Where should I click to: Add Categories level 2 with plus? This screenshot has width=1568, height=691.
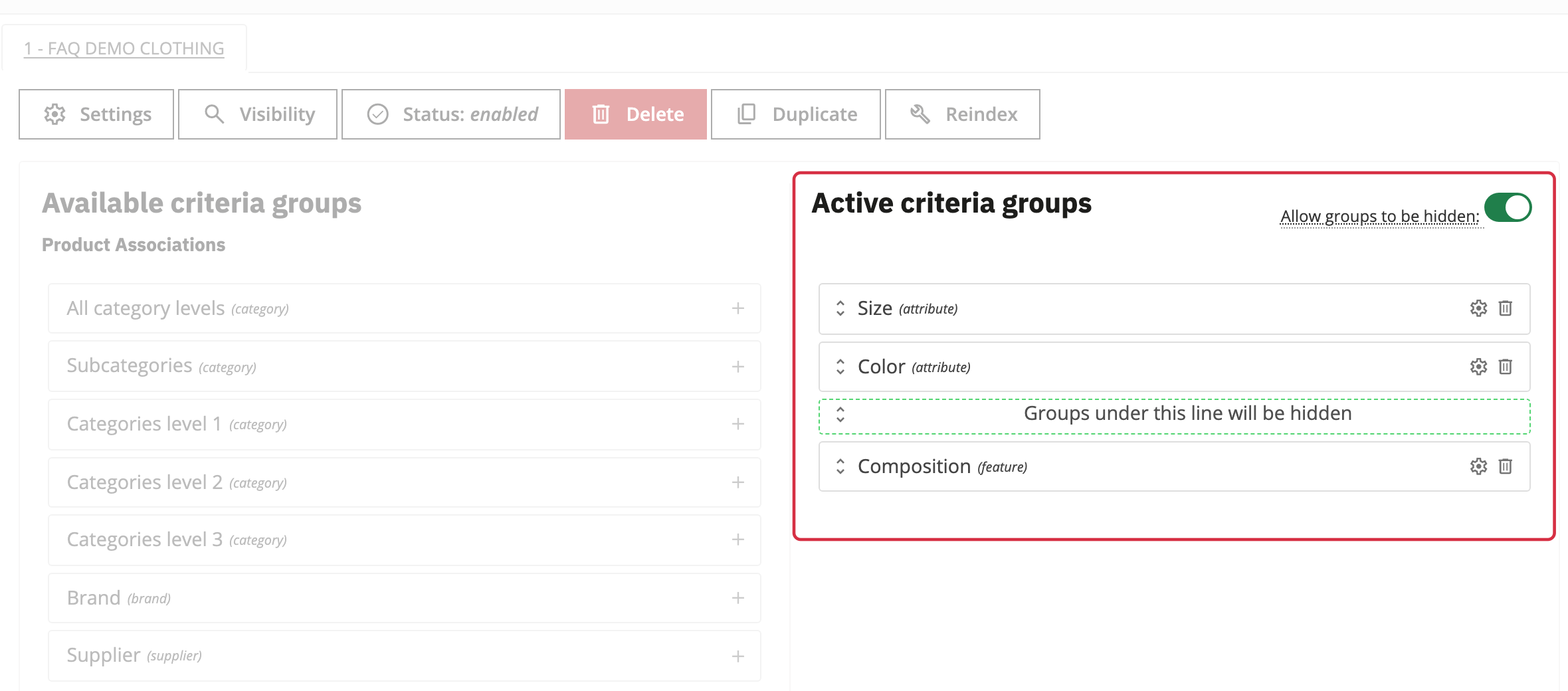[x=738, y=482]
